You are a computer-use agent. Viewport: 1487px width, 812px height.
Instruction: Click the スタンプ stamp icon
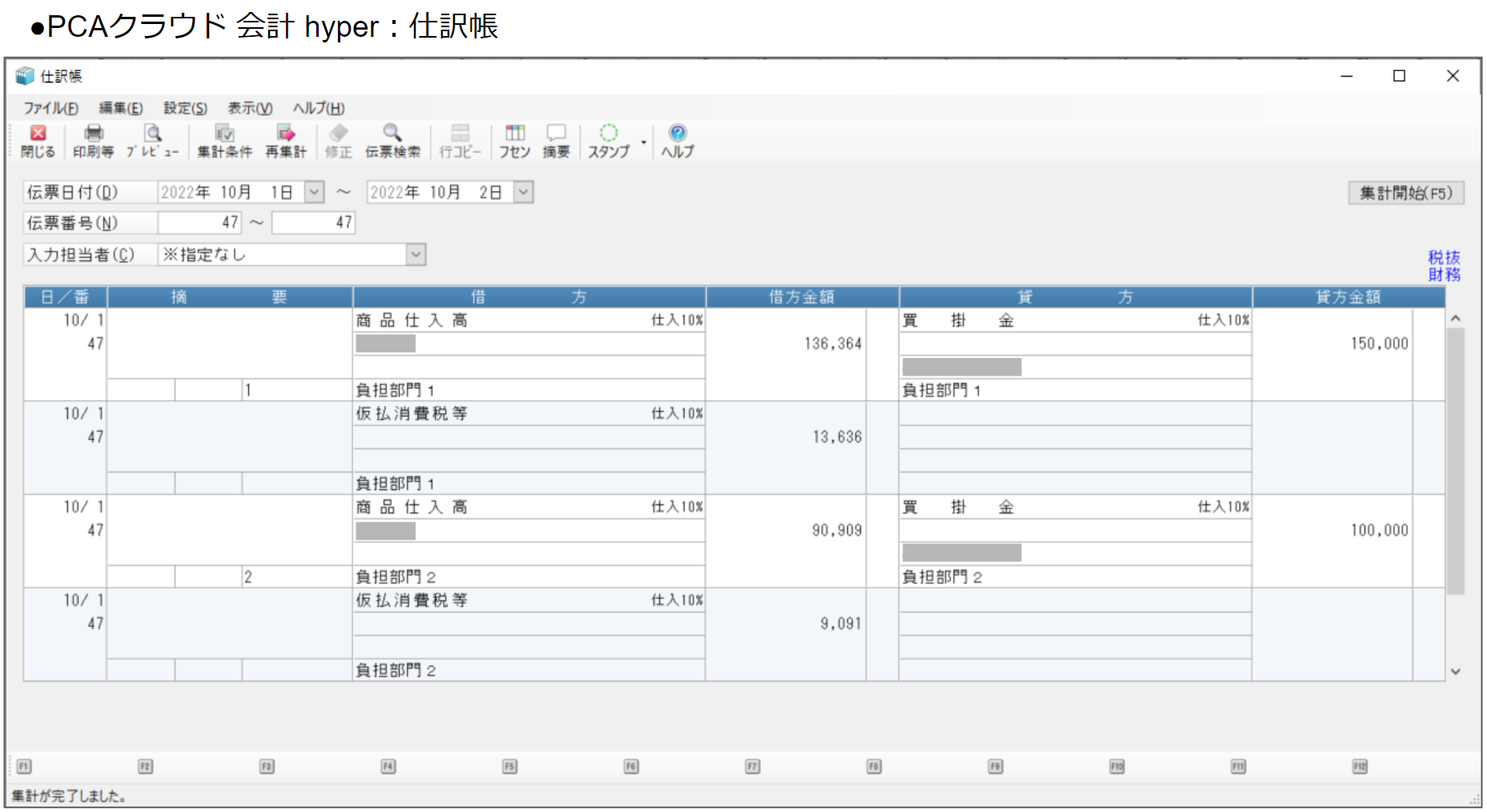point(609,141)
